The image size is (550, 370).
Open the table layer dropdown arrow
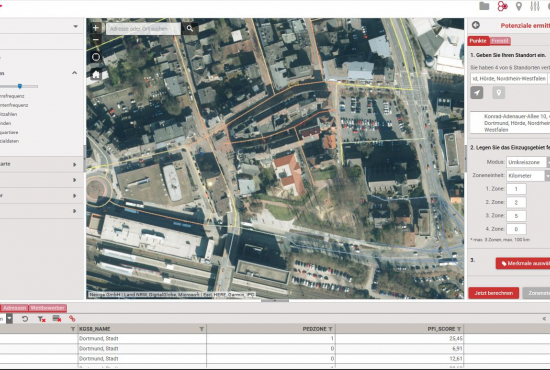[x=9, y=318]
